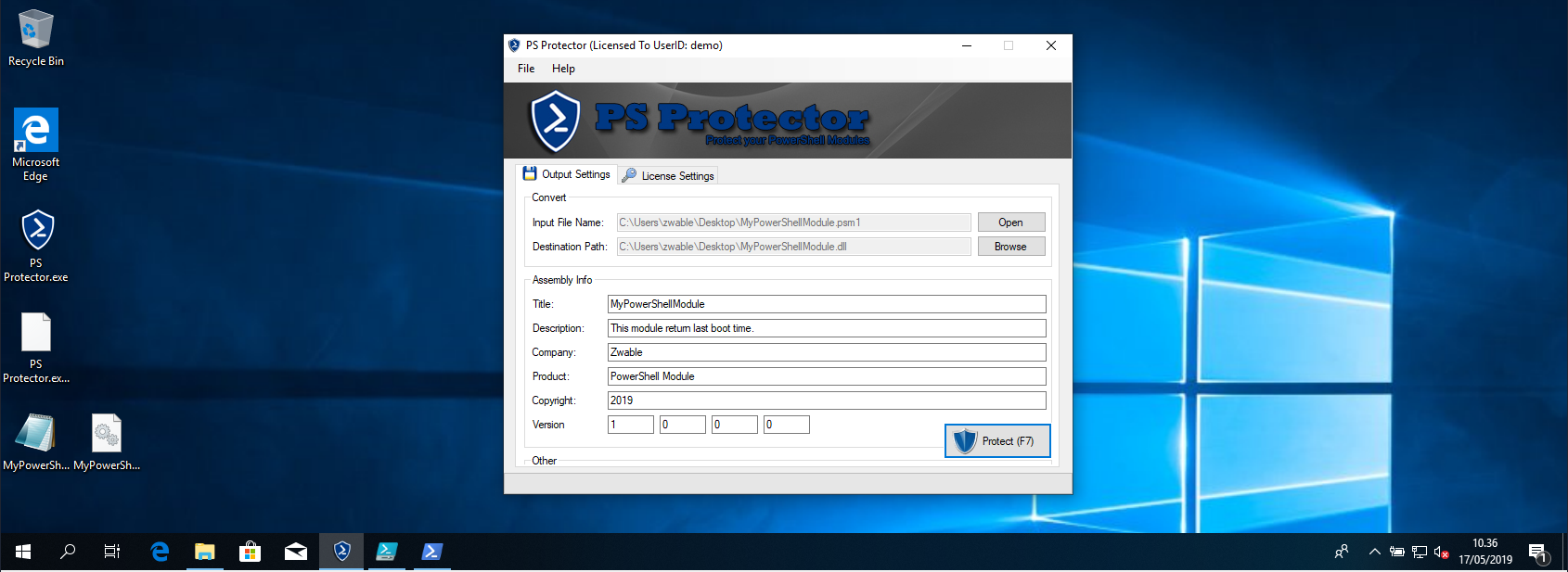Open the Action Center notifications icon

coord(1538,553)
